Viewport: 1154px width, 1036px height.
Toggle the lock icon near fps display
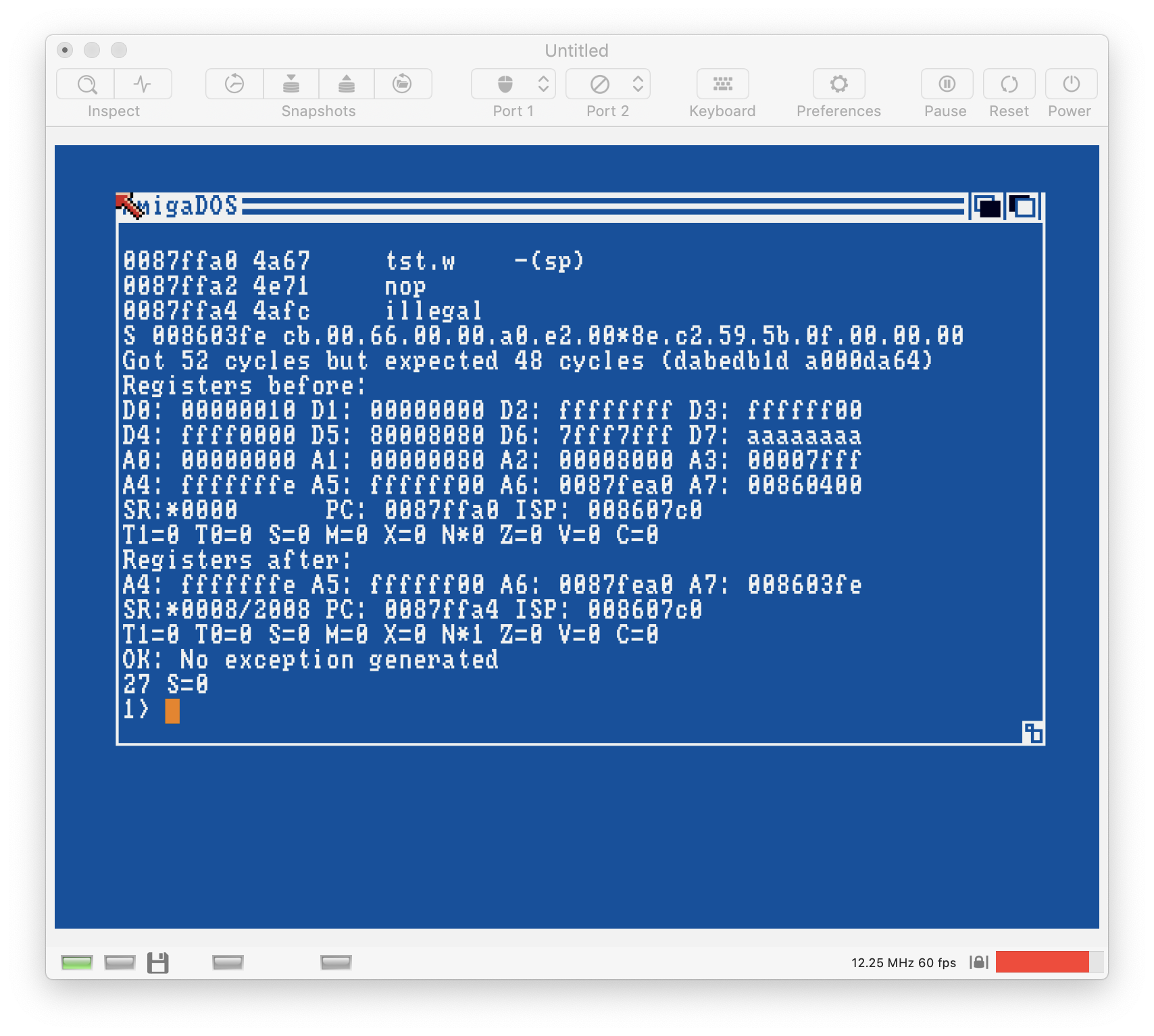tap(979, 962)
